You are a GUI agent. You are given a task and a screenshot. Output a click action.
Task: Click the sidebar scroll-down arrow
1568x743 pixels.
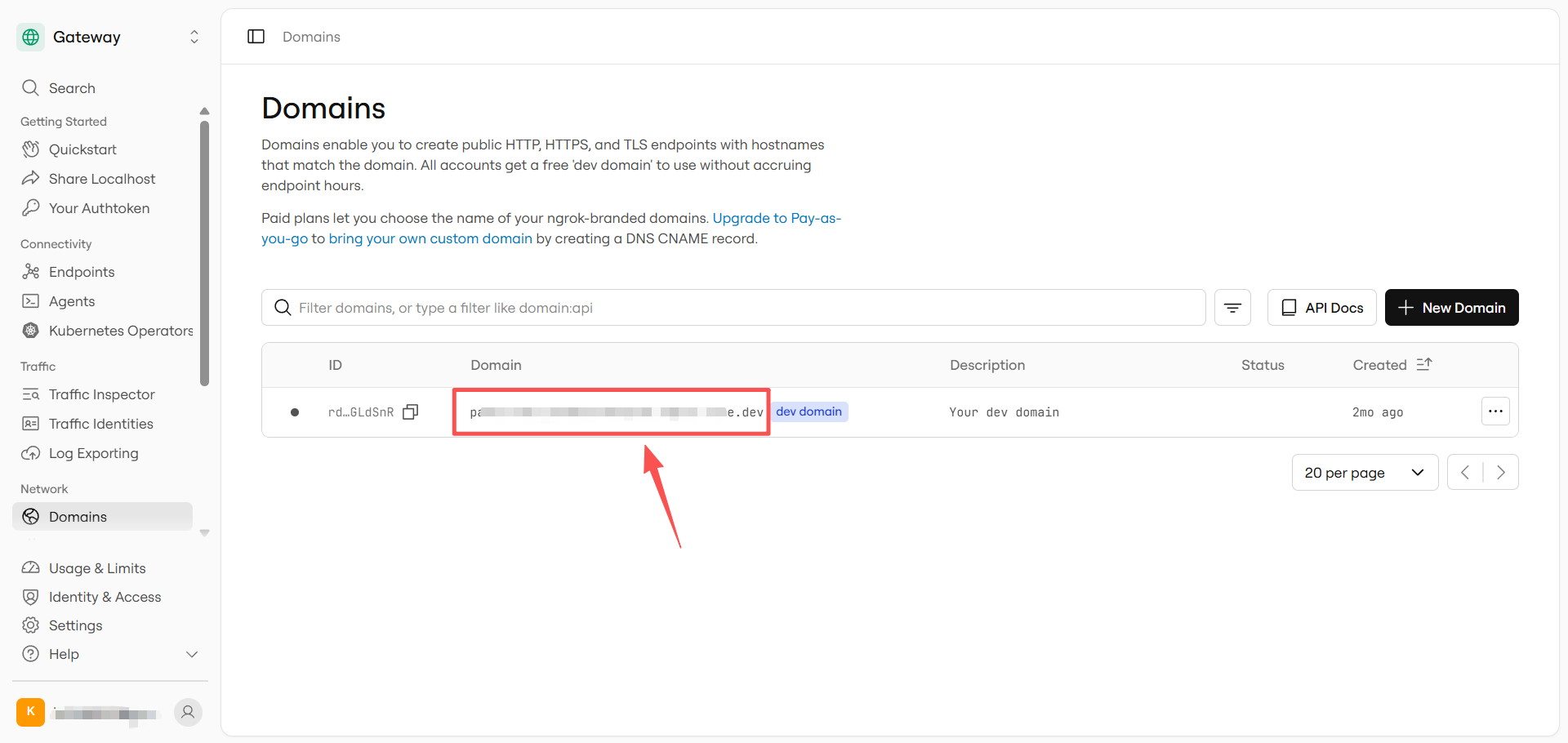pos(204,533)
